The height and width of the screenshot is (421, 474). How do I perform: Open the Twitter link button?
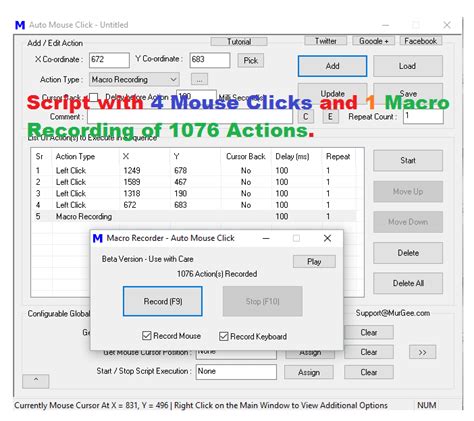tap(326, 41)
